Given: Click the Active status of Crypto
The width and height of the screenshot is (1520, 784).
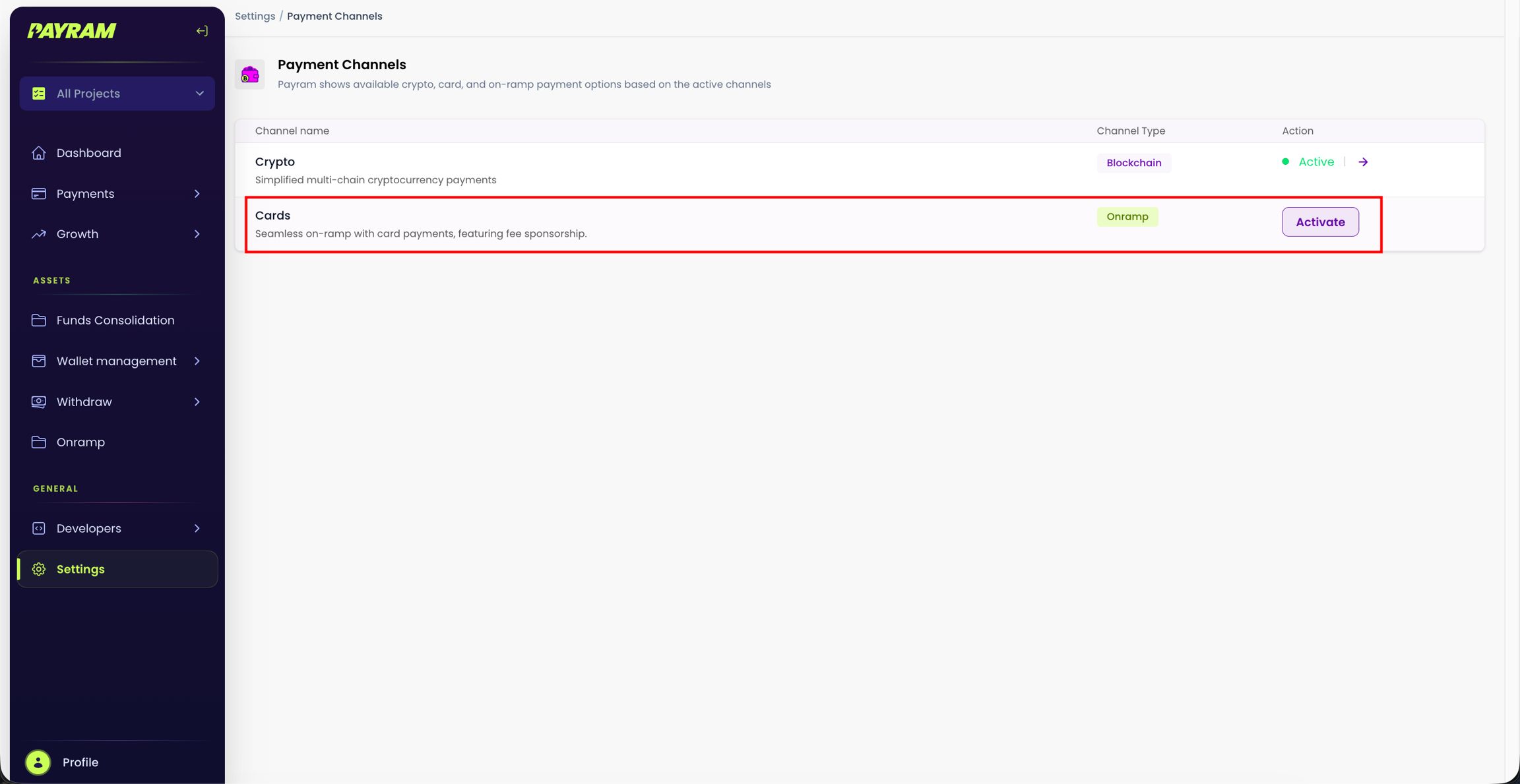Looking at the screenshot, I should point(1315,162).
